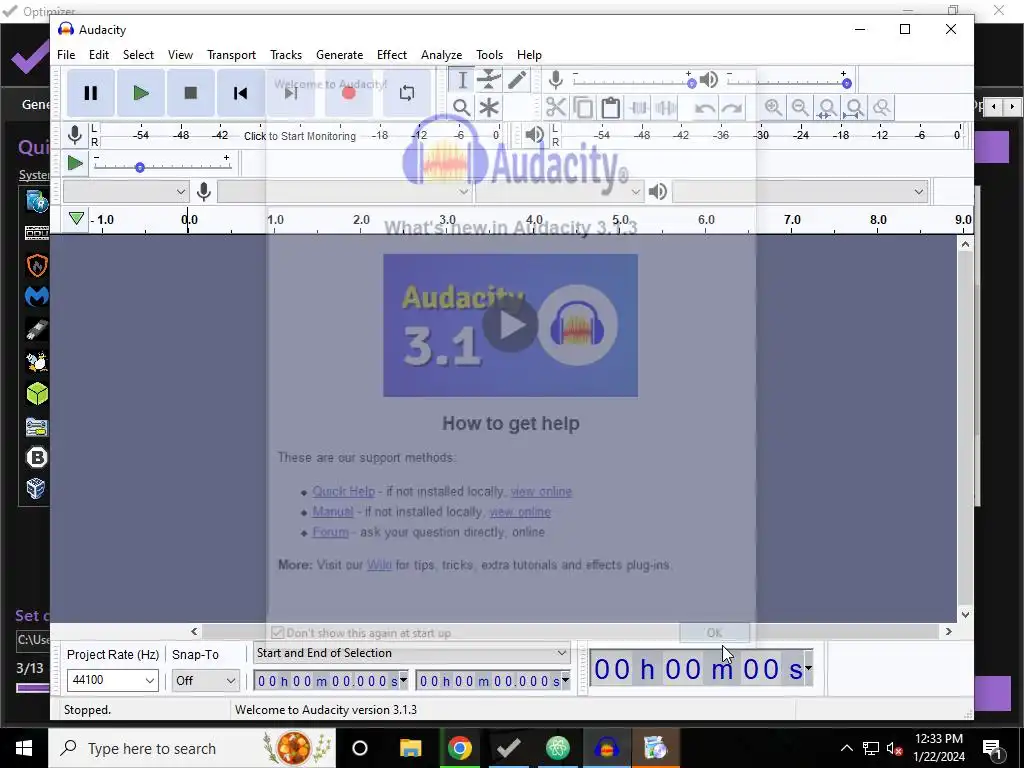Select the Zoom (magnifier) tool
The height and width of the screenshot is (768, 1024).
point(462,107)
